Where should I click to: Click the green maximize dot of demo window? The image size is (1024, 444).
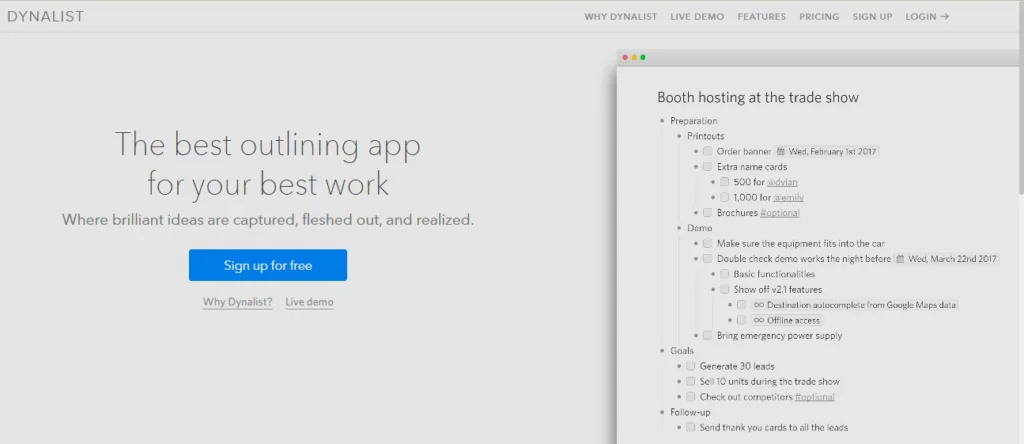(x=643, y=57)
